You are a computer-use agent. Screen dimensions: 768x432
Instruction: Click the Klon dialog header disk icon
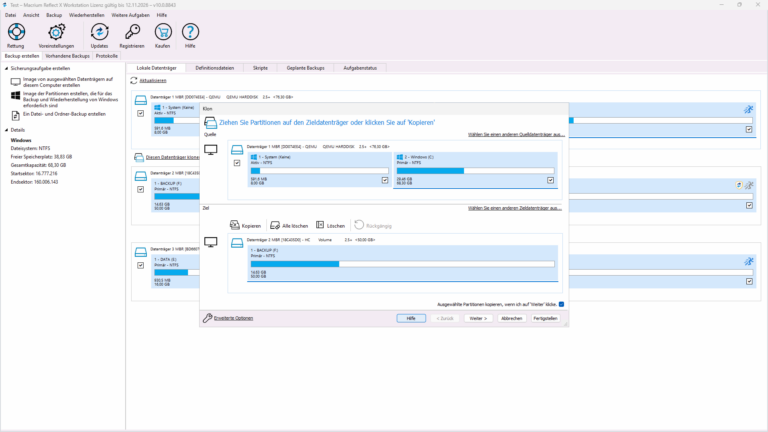(x=210, y=122)
